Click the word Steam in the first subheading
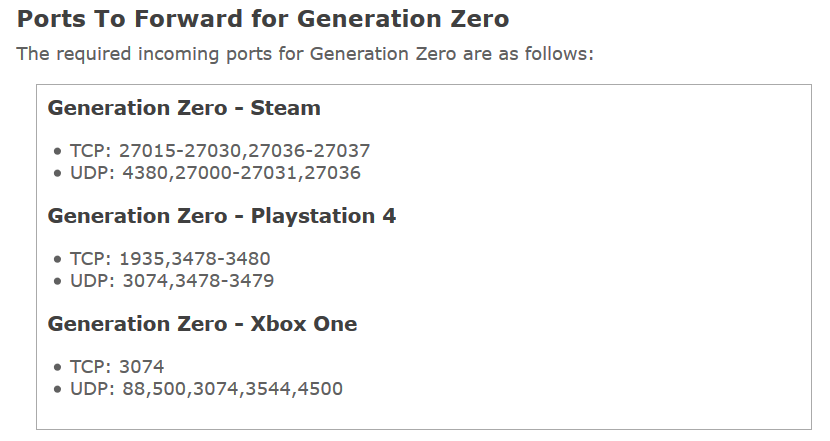The width and height of the screenshot is (830, 441). click(x=285, y=108)
